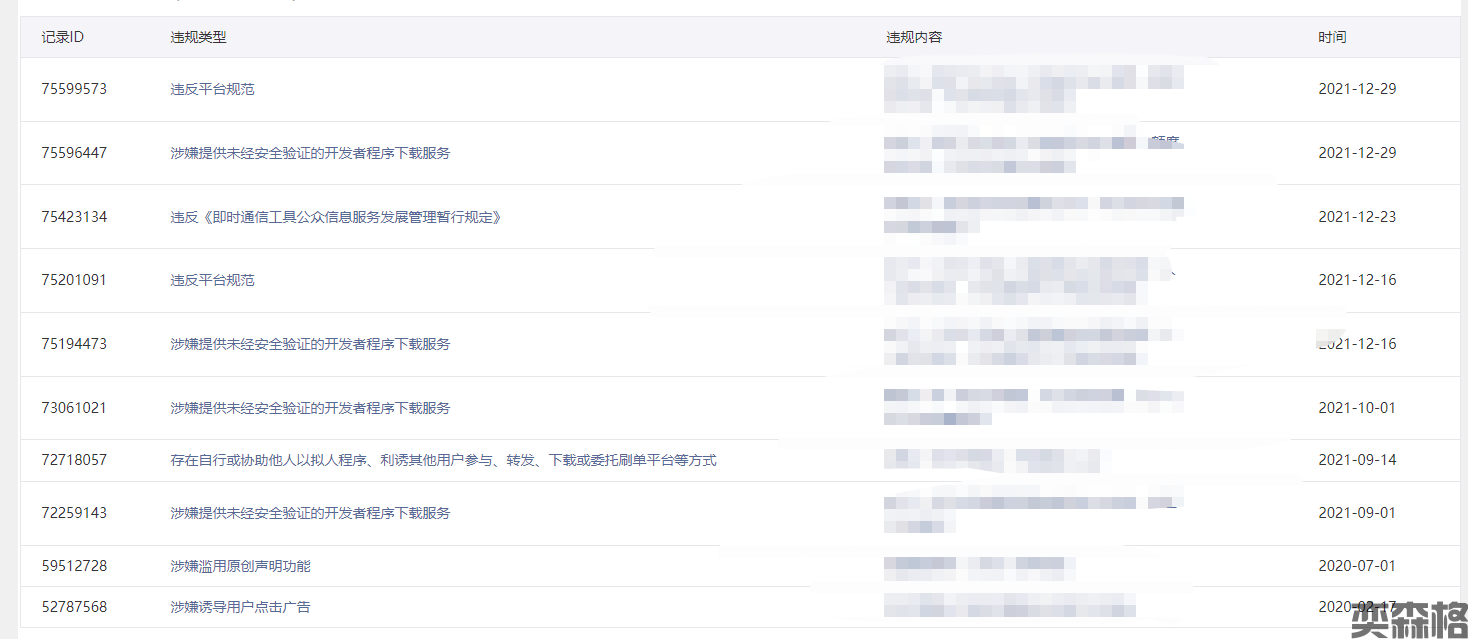Click the 违规类型 column header
This screenshot has width=1468, height=639.
coord(198,37)
